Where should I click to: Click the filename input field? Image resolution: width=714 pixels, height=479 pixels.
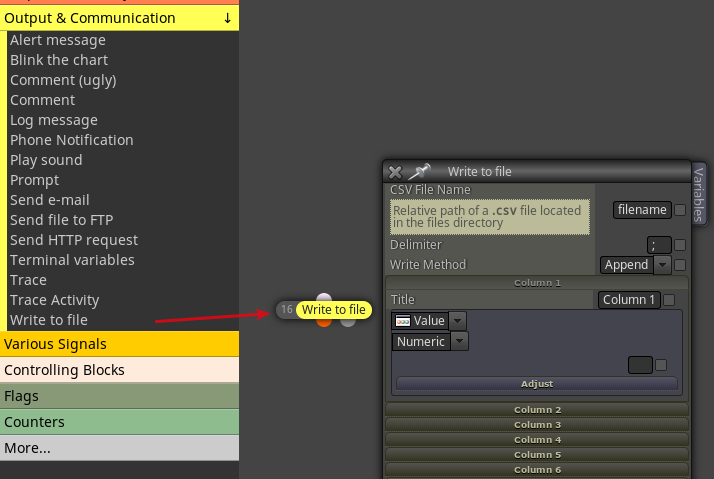point(642,210)
